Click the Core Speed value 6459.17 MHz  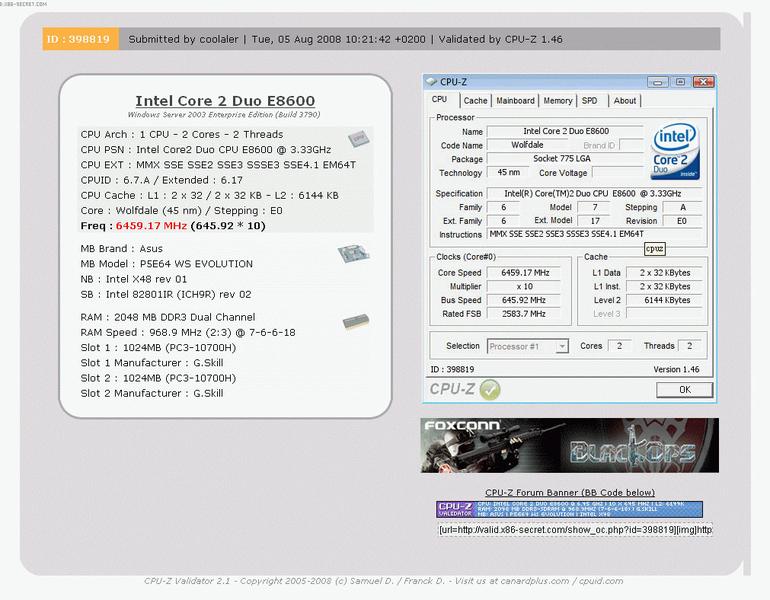[x=525, y=273]
